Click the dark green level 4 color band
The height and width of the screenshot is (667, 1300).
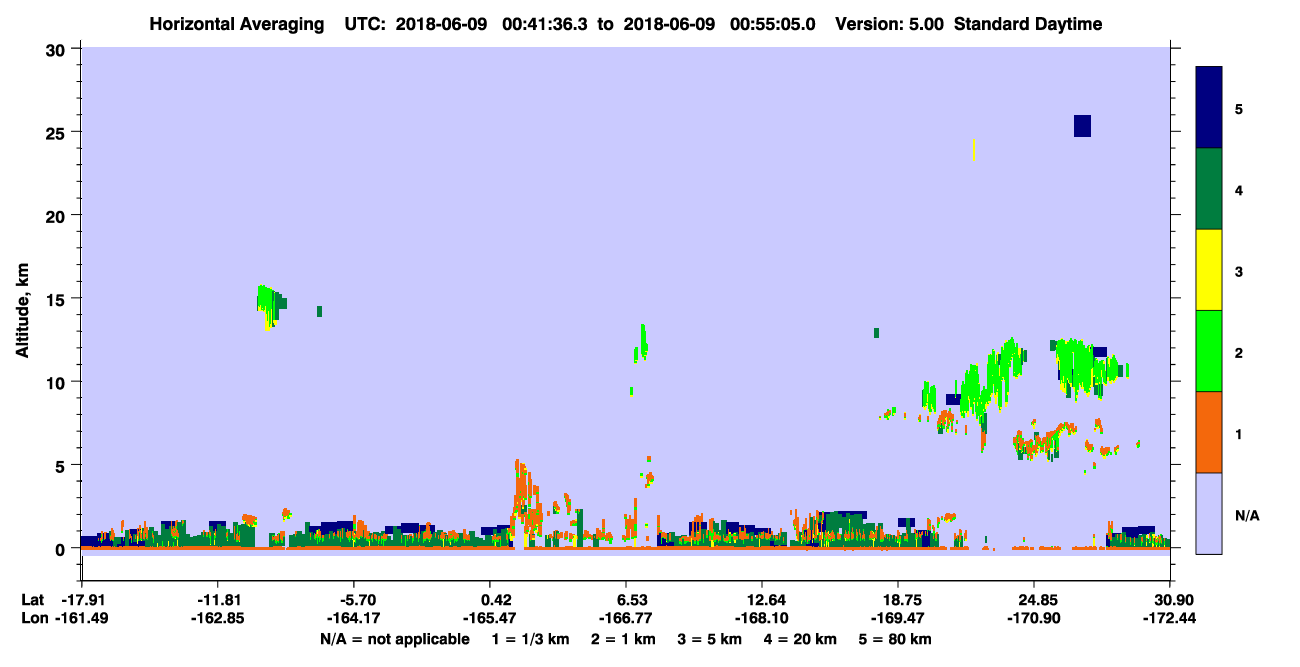point(1209,189)
